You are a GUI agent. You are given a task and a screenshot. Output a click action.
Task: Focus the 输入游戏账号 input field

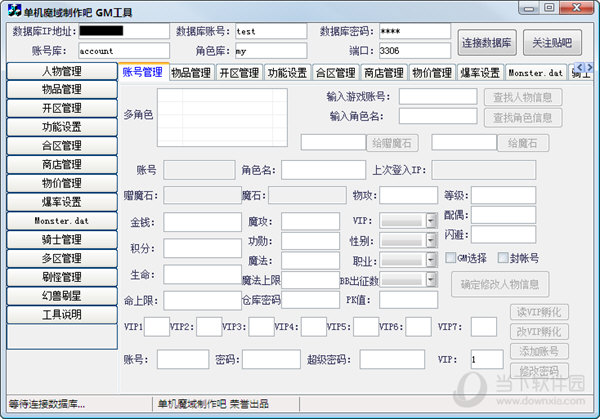438,96
